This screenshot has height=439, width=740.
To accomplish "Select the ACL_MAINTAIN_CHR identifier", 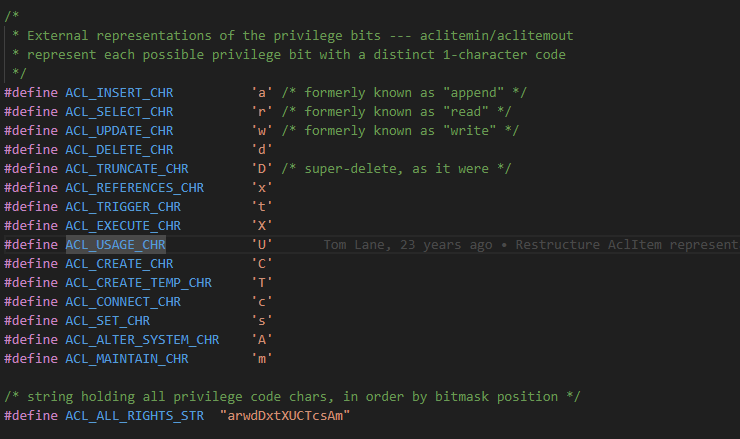I will click(x=127, y=359).
